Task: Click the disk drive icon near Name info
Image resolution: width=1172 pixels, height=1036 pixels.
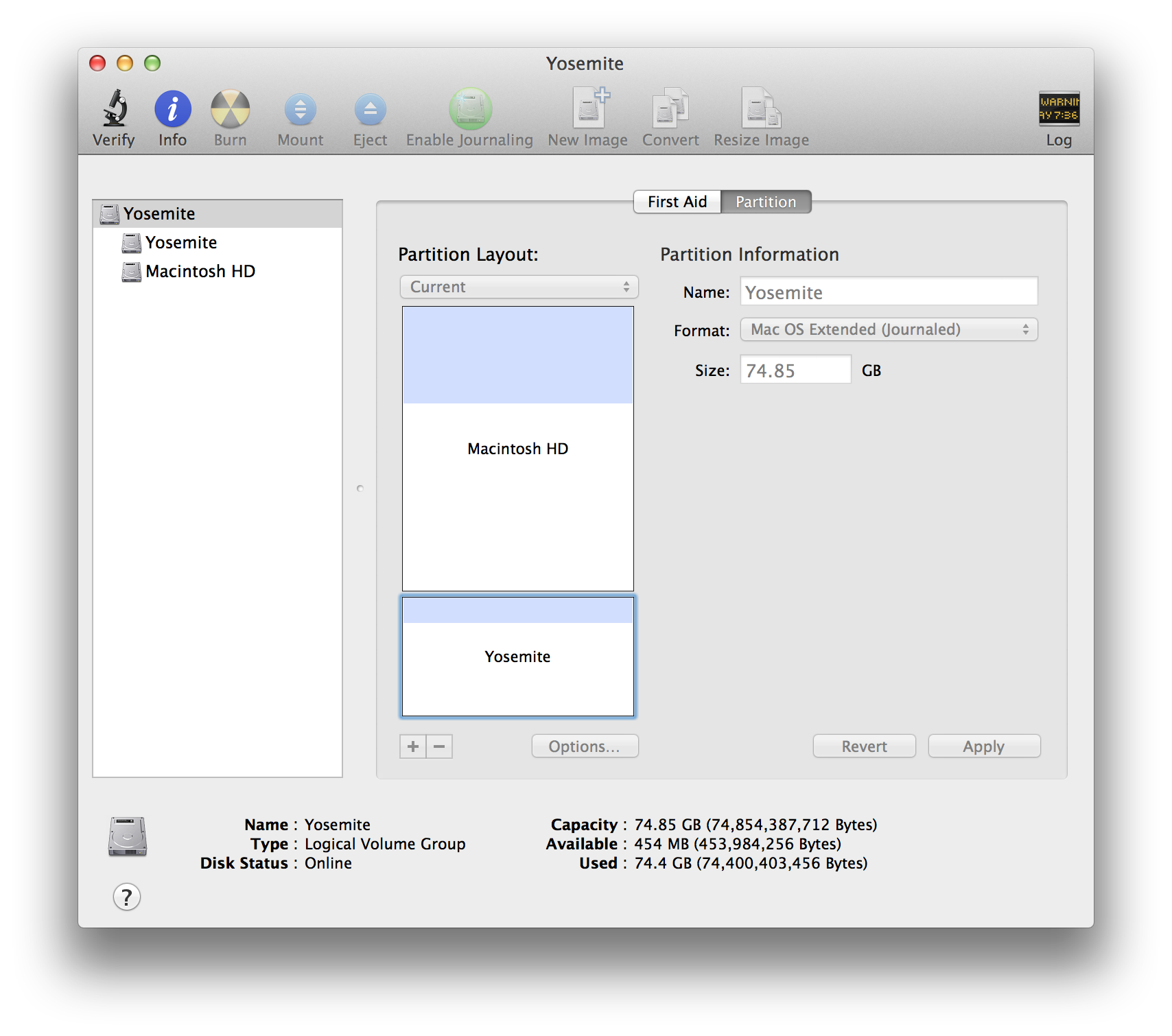Action: click(x=128, y=836)
